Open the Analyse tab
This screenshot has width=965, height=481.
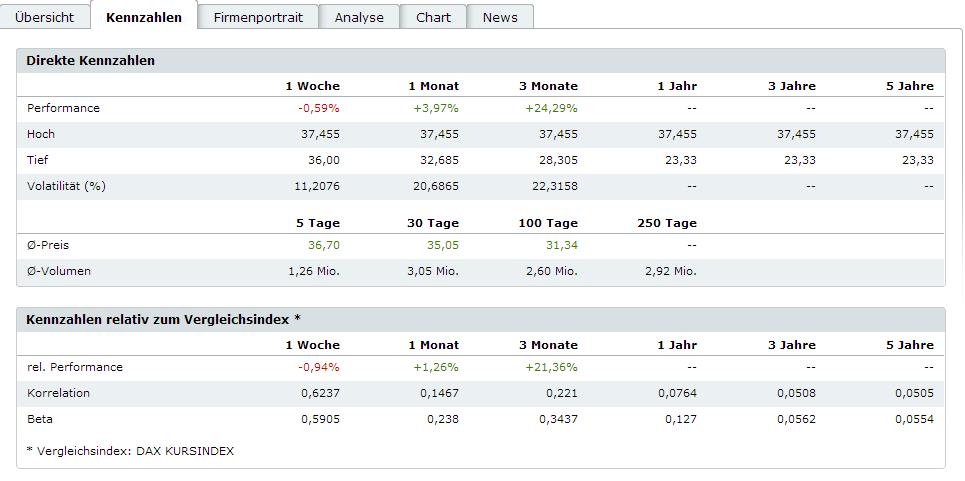359,17
